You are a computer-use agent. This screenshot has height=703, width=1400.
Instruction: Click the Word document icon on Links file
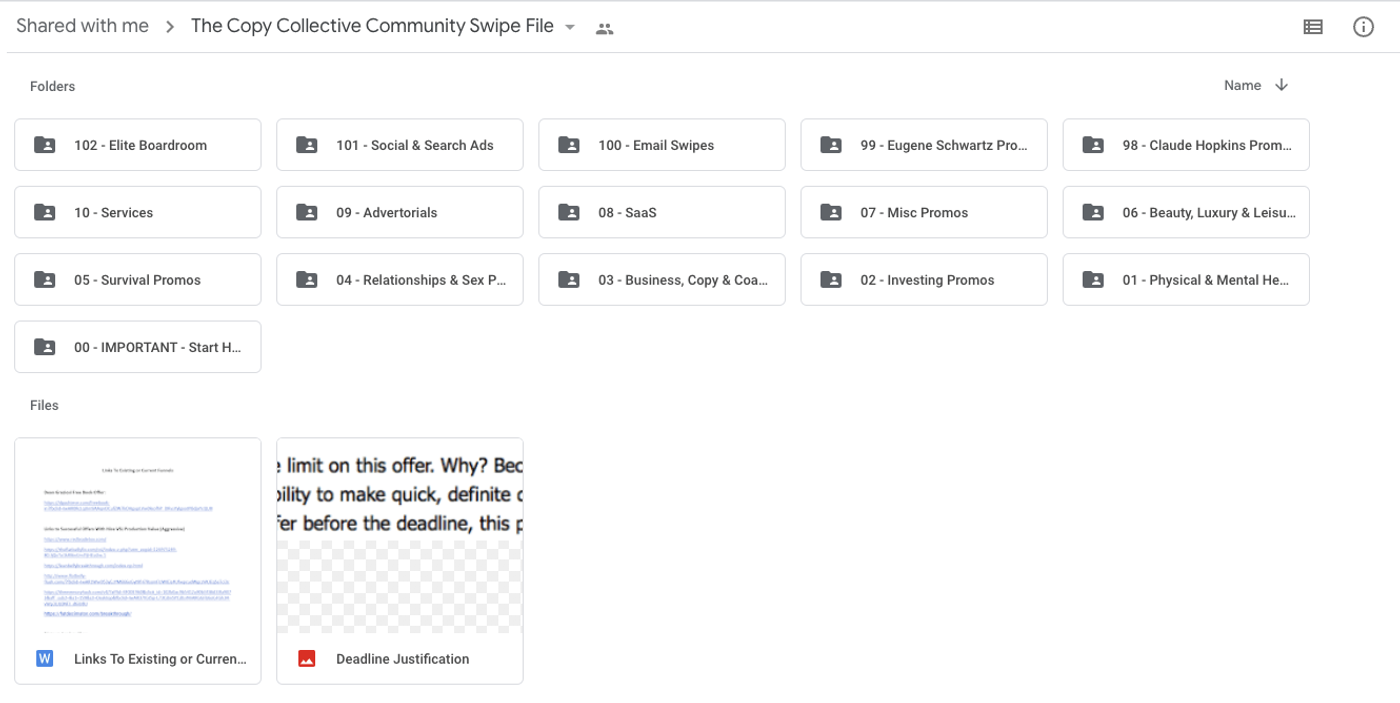44,659
